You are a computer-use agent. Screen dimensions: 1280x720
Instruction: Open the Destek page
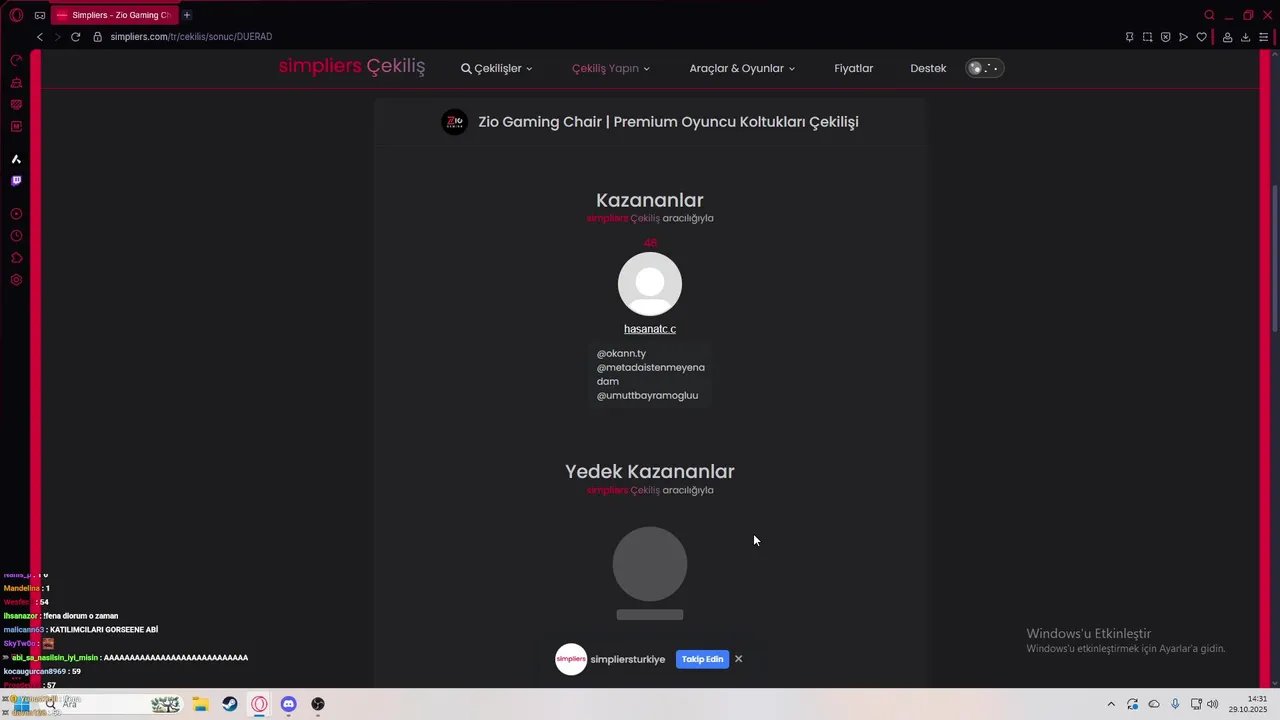928,68
